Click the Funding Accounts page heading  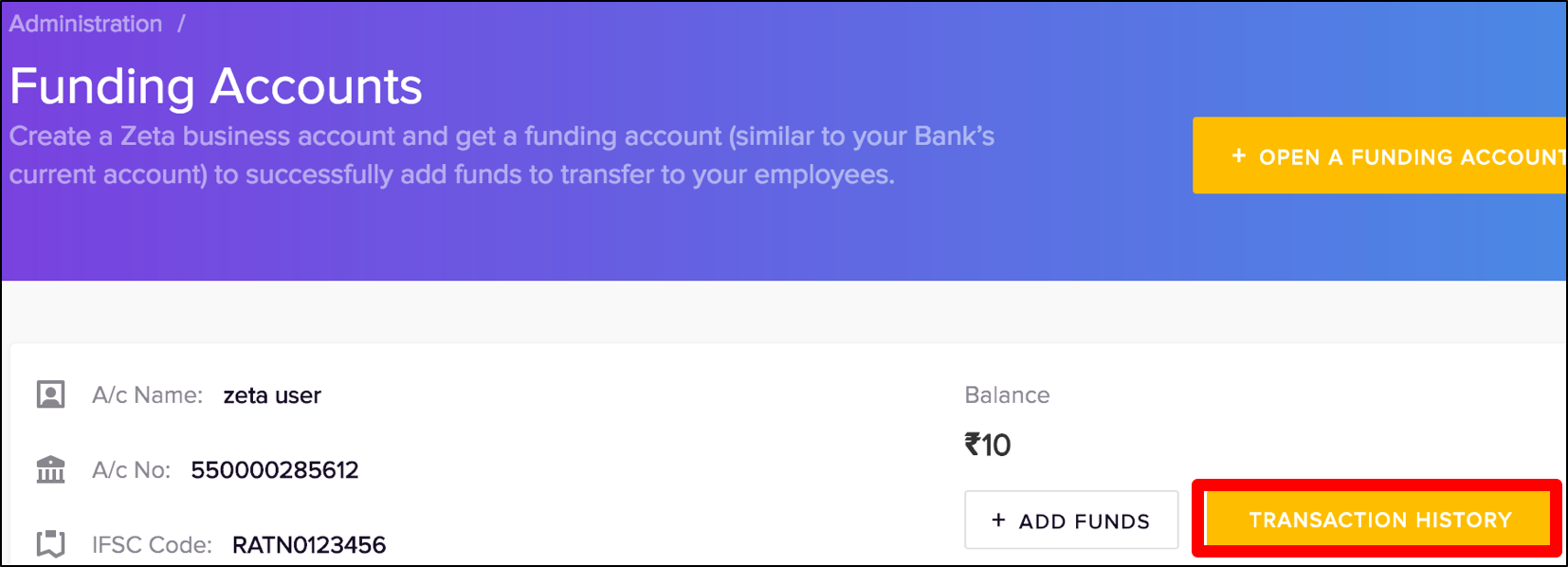[216, 86]
